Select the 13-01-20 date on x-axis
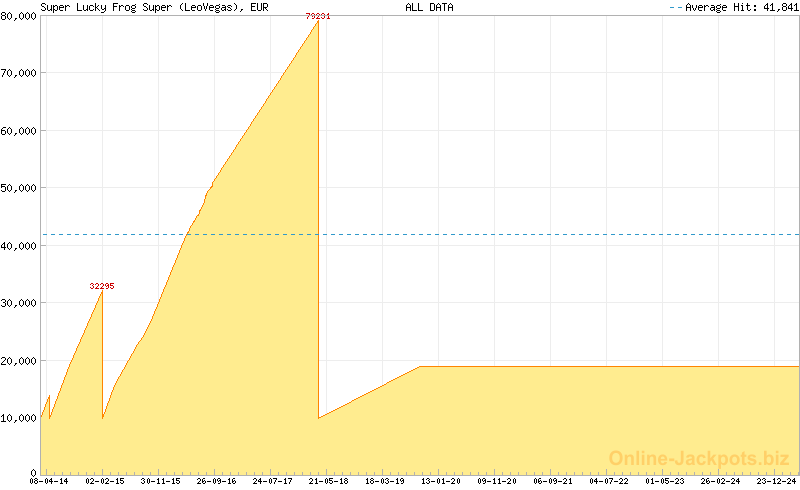800x490 pixels. [441, 481]
